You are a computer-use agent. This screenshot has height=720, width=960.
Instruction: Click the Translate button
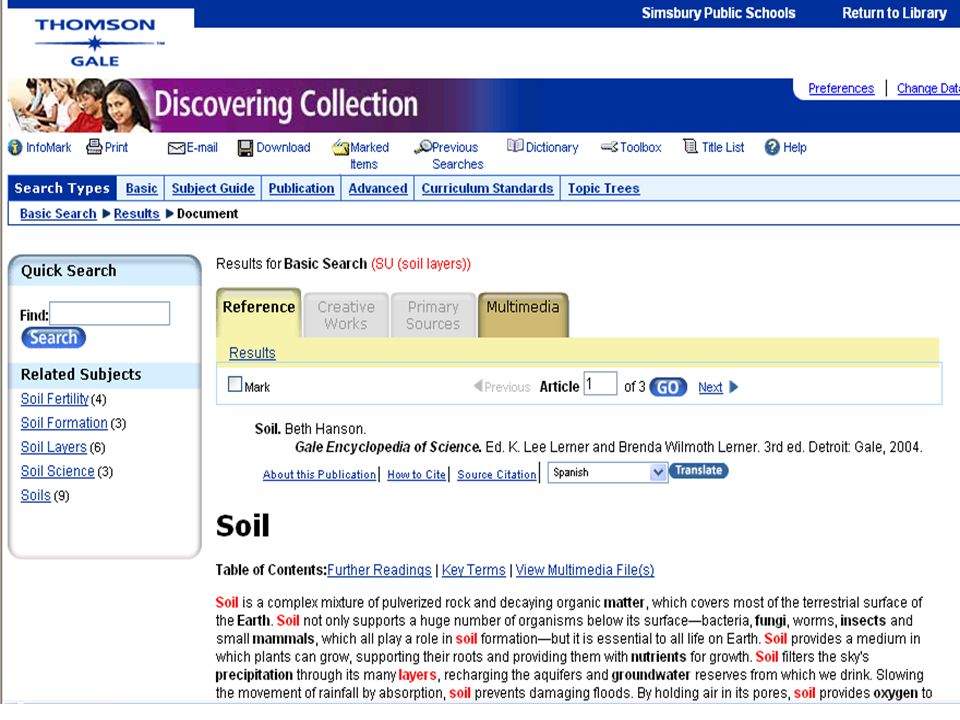pyautogui.click(x=699, y=471)
